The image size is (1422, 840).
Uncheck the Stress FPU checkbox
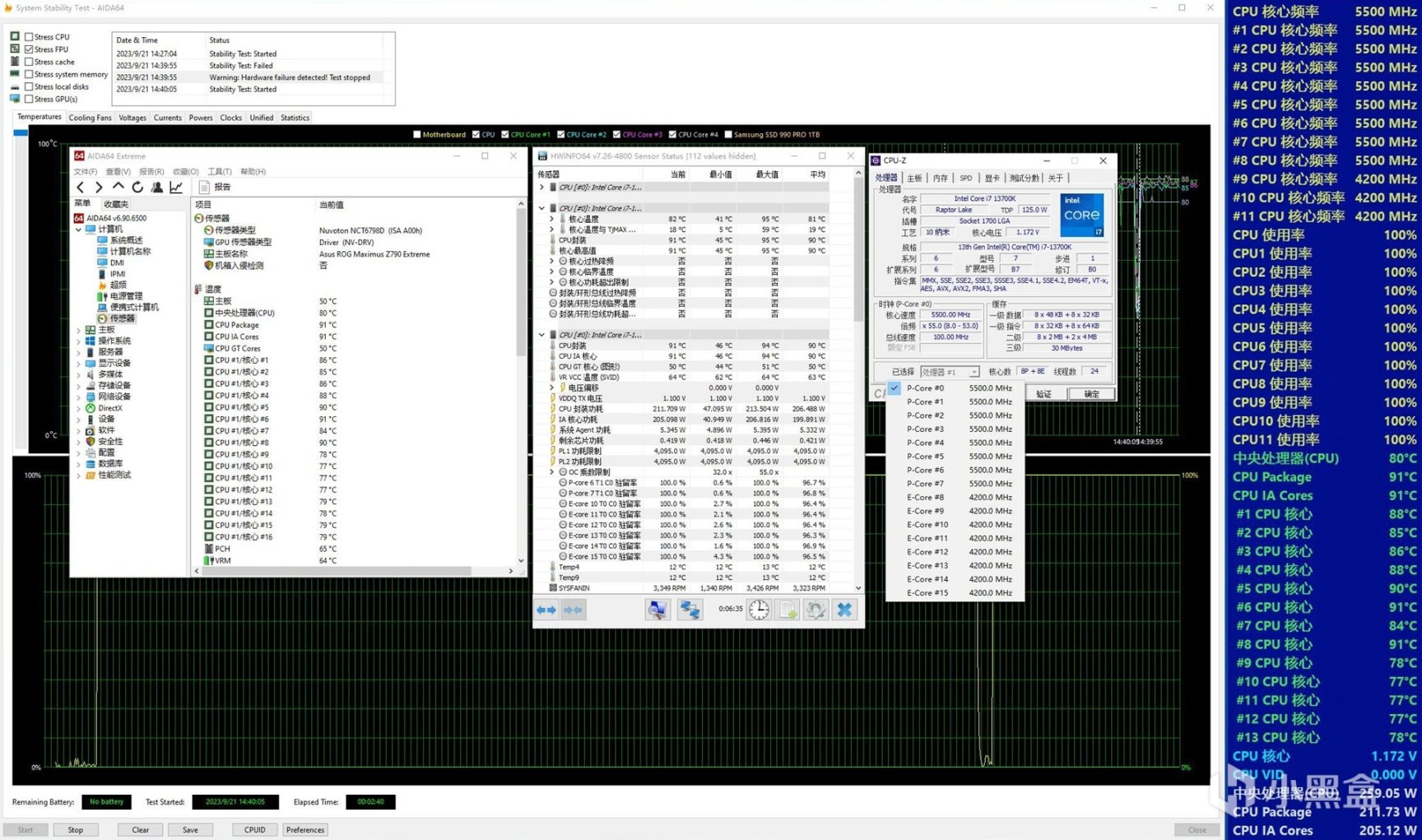click(29, 49)
